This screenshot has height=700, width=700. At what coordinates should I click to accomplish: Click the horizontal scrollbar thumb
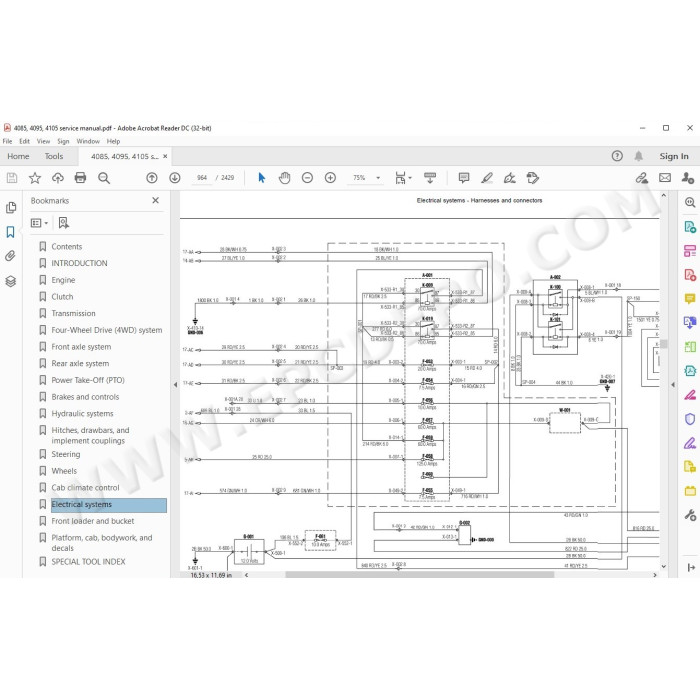coord(420,575)
